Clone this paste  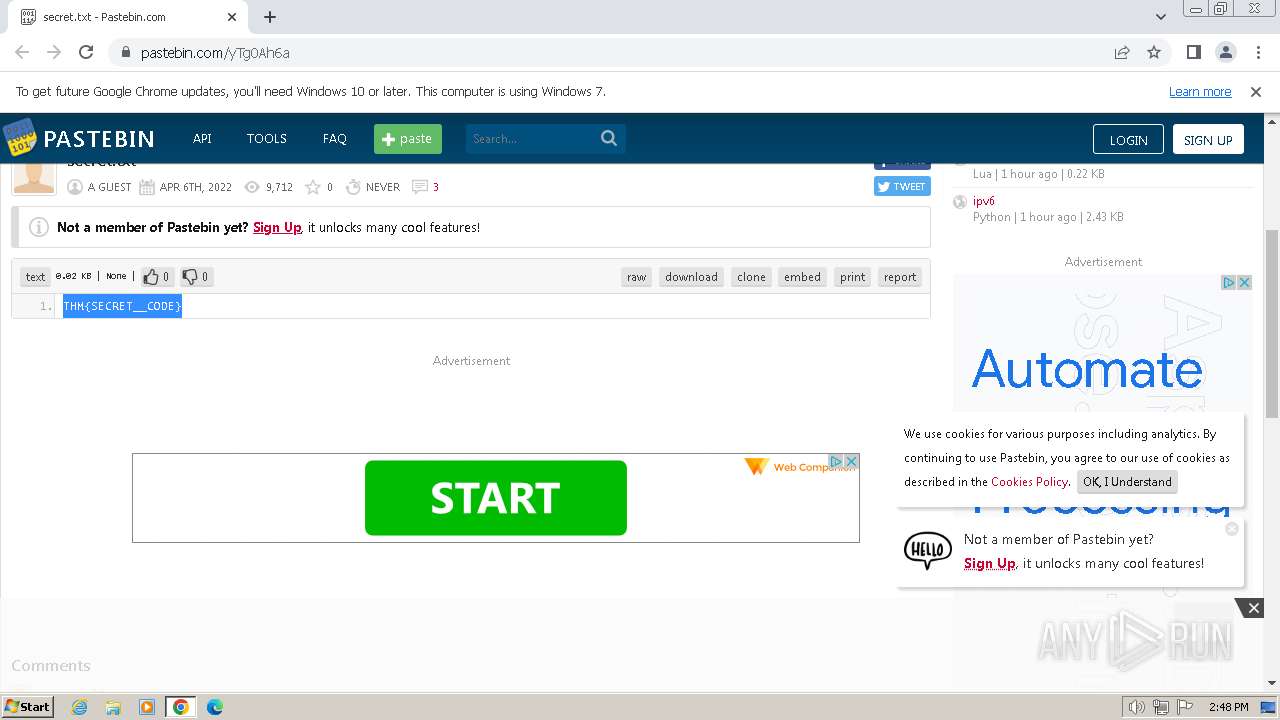tap(751, 277)
